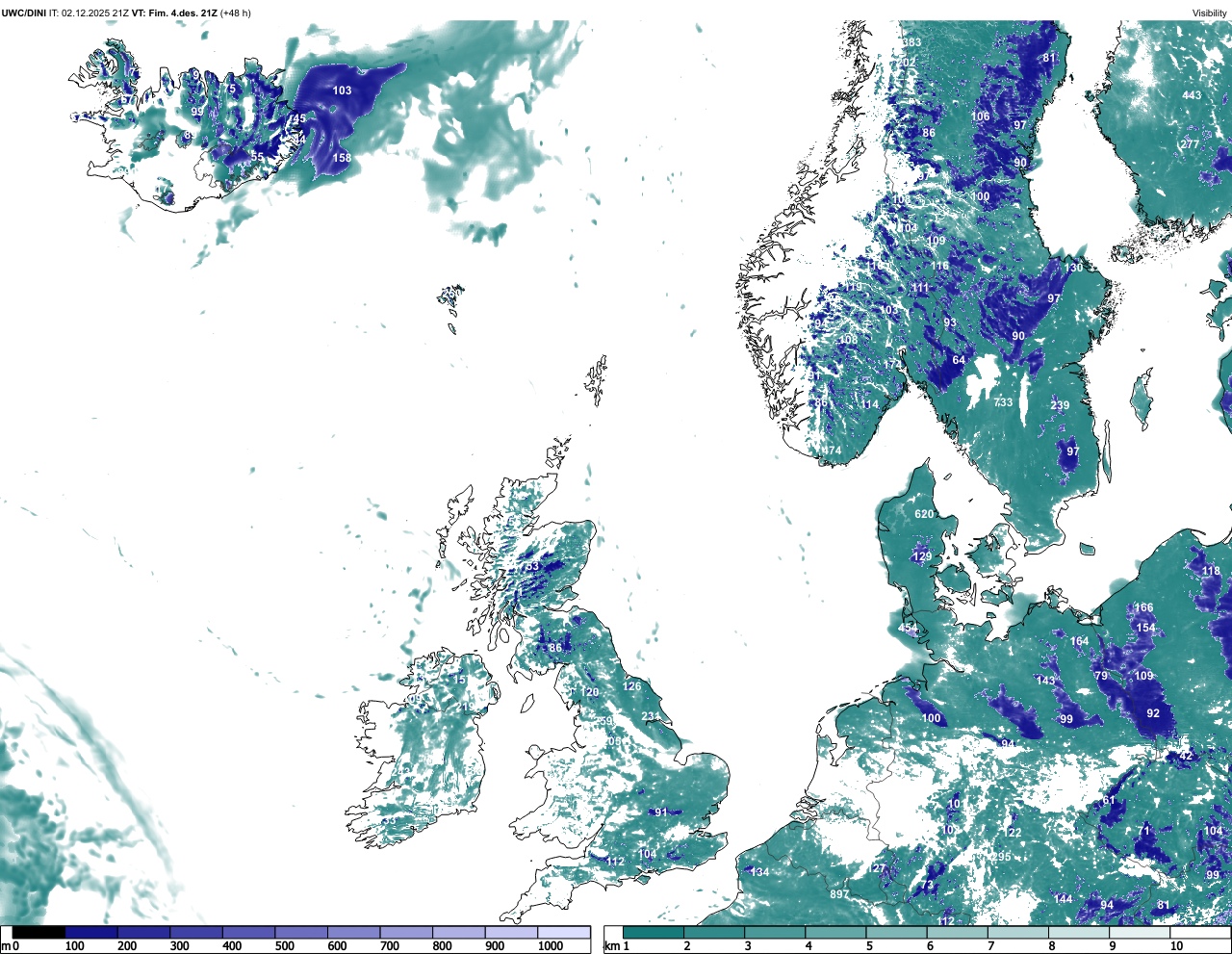This screenshot has width=1232, height=954.
Task: Click the '126' value in northeast England
Action: pyautogui.click(x=631, y=686)
